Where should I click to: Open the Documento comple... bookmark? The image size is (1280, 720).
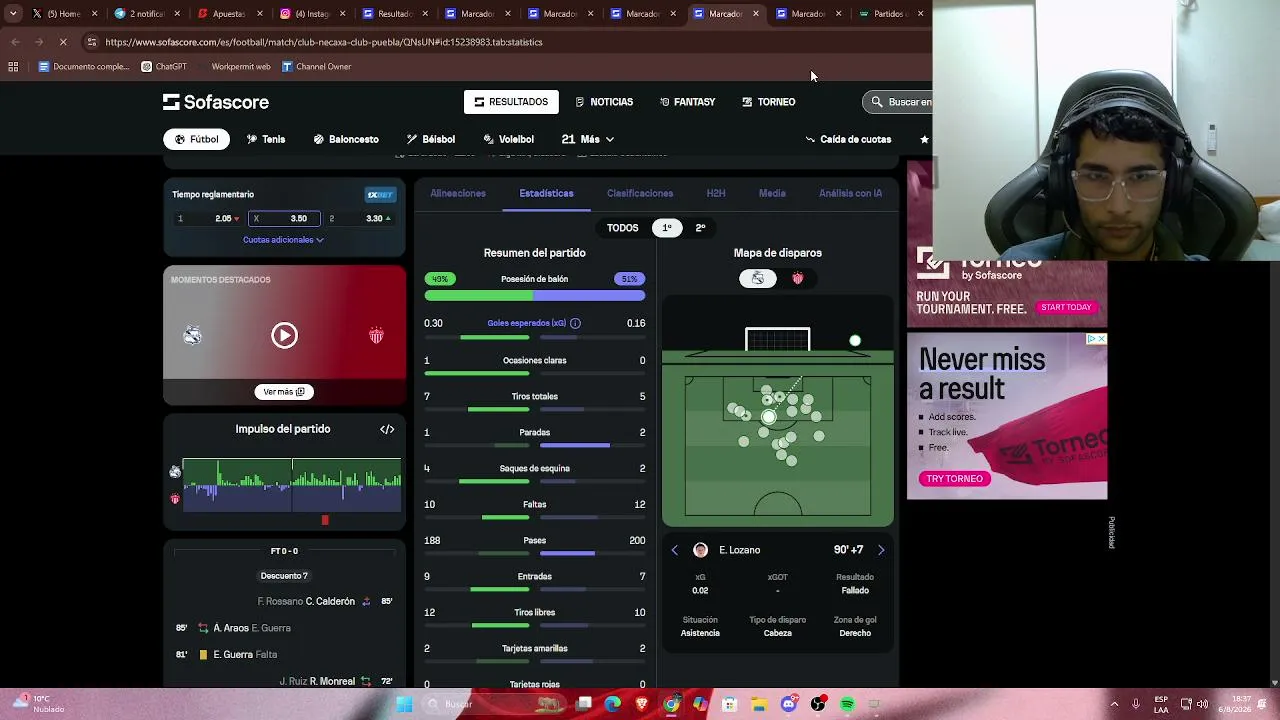tap(83, 67)
